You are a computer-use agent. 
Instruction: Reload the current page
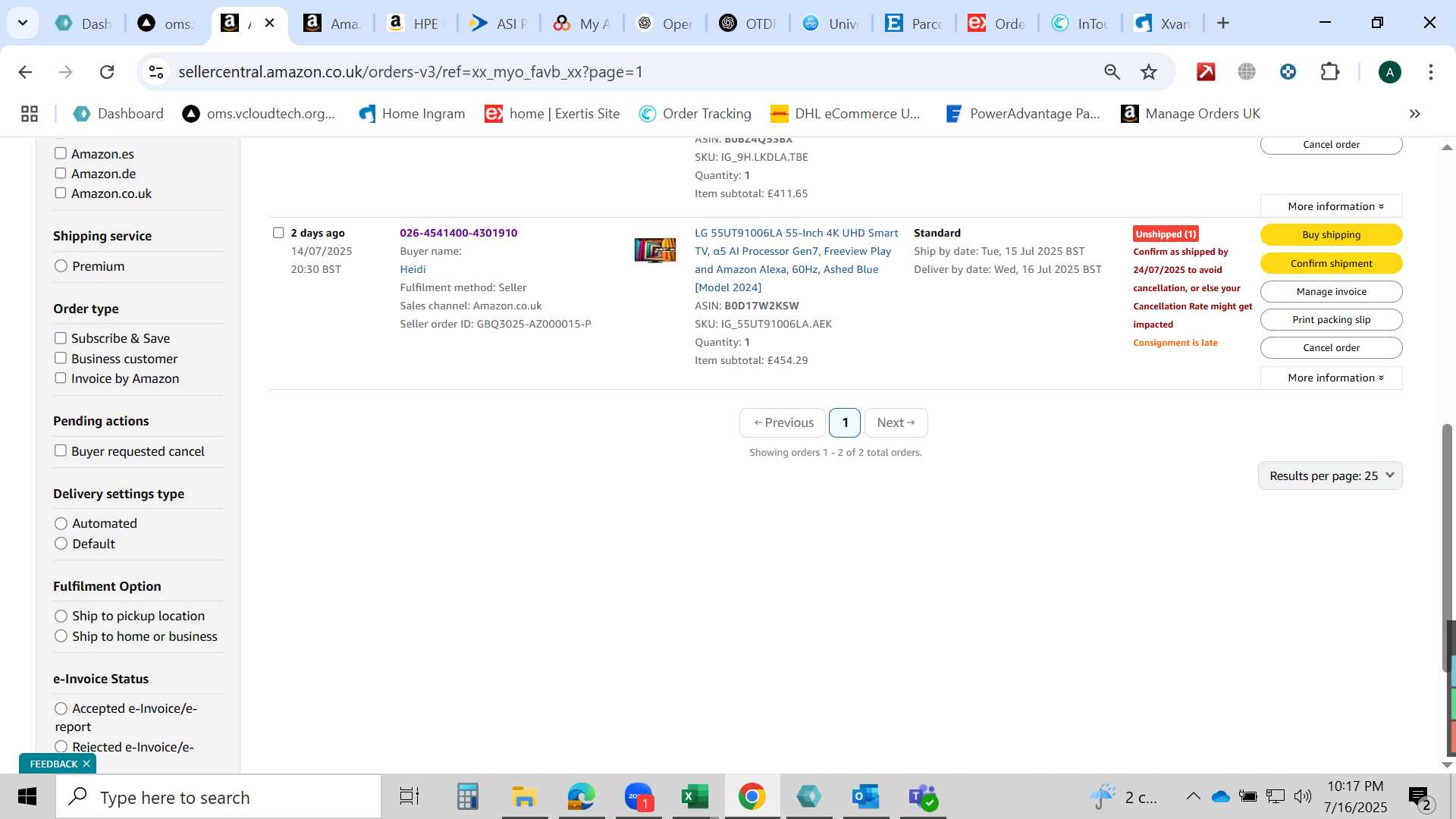tap(107, 72)
